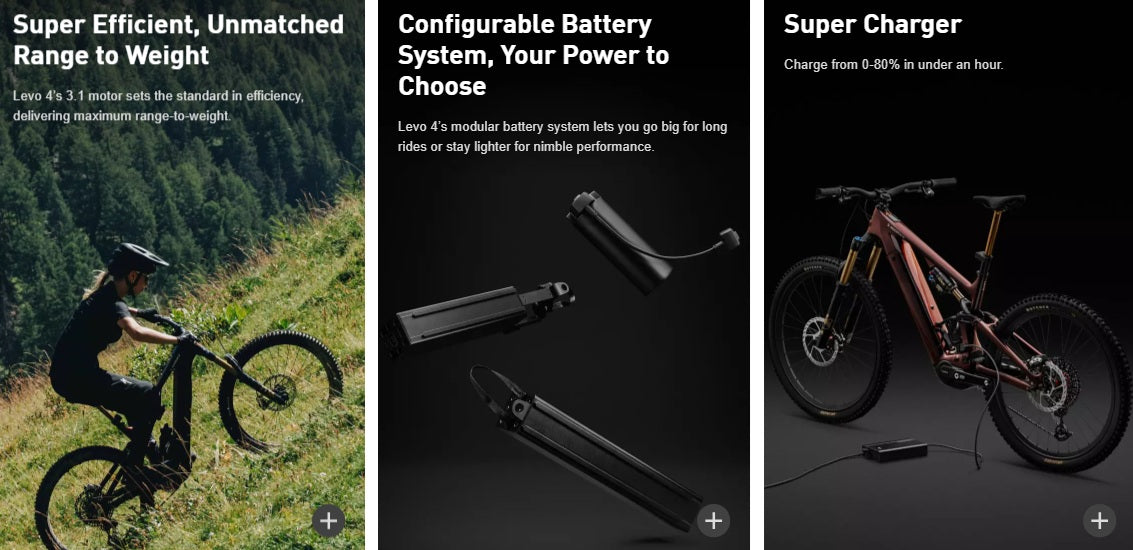Click the saddle of the red bike

tap(999, 202)
